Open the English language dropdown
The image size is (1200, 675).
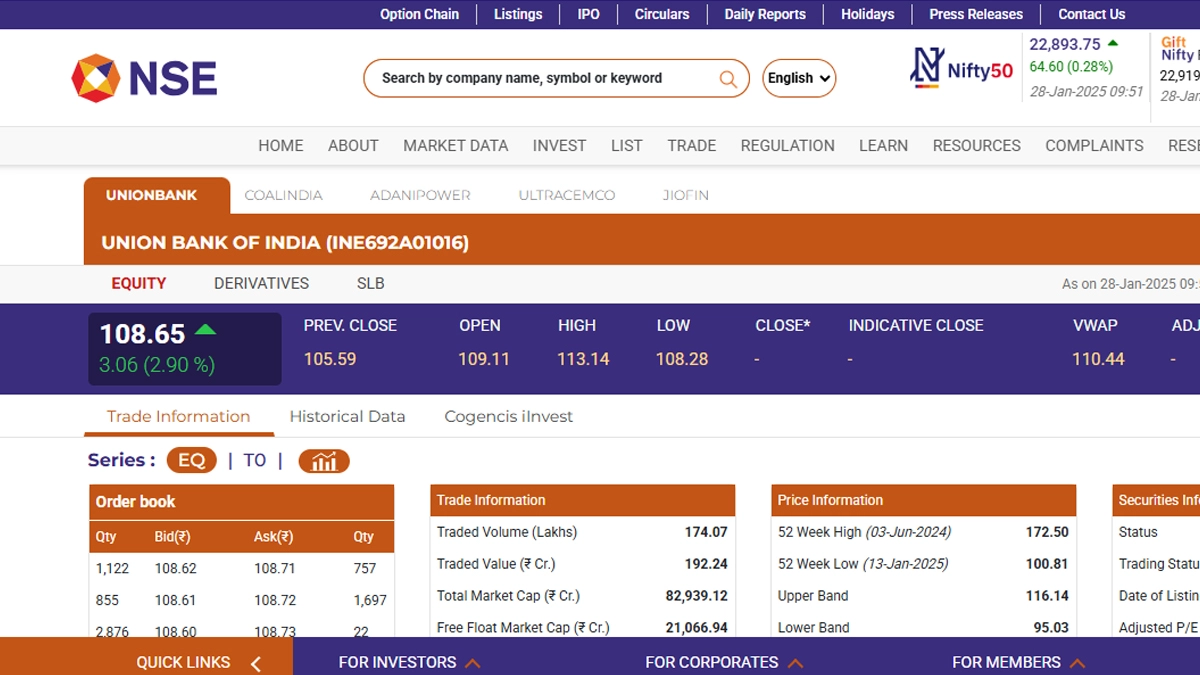coord(798,78)
